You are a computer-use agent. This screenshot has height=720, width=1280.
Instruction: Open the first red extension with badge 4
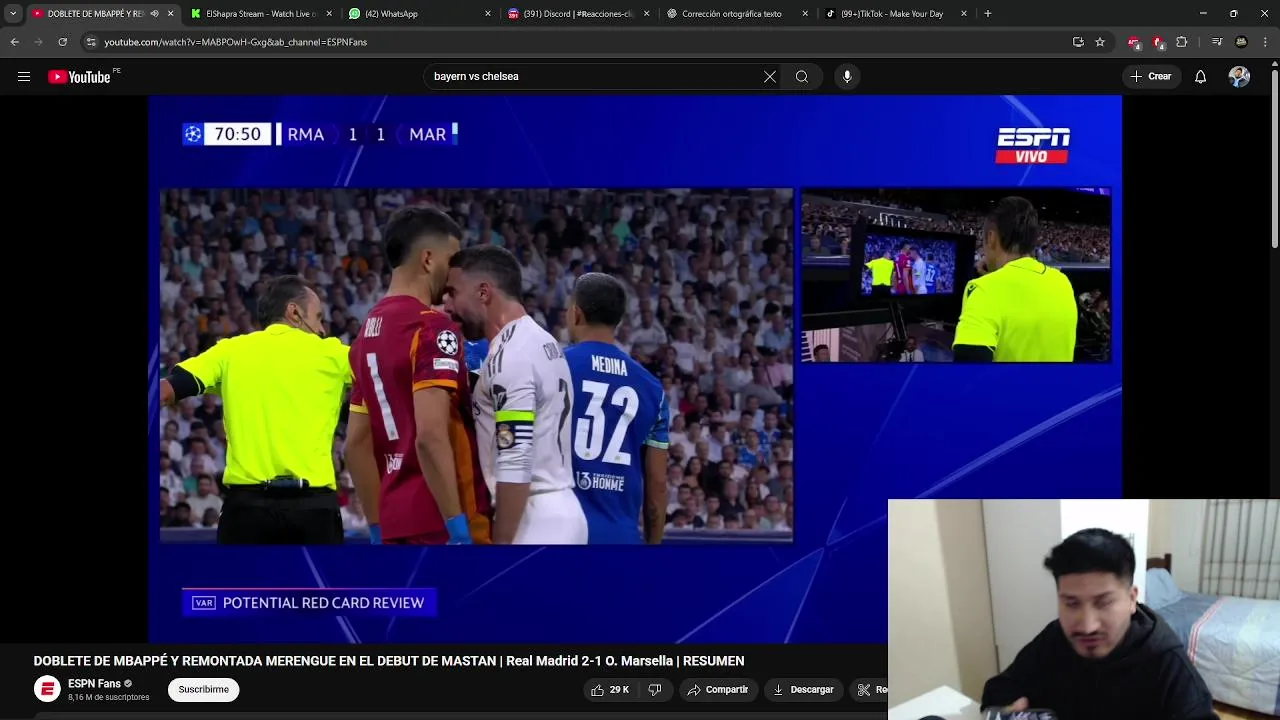coord(1133,42)
